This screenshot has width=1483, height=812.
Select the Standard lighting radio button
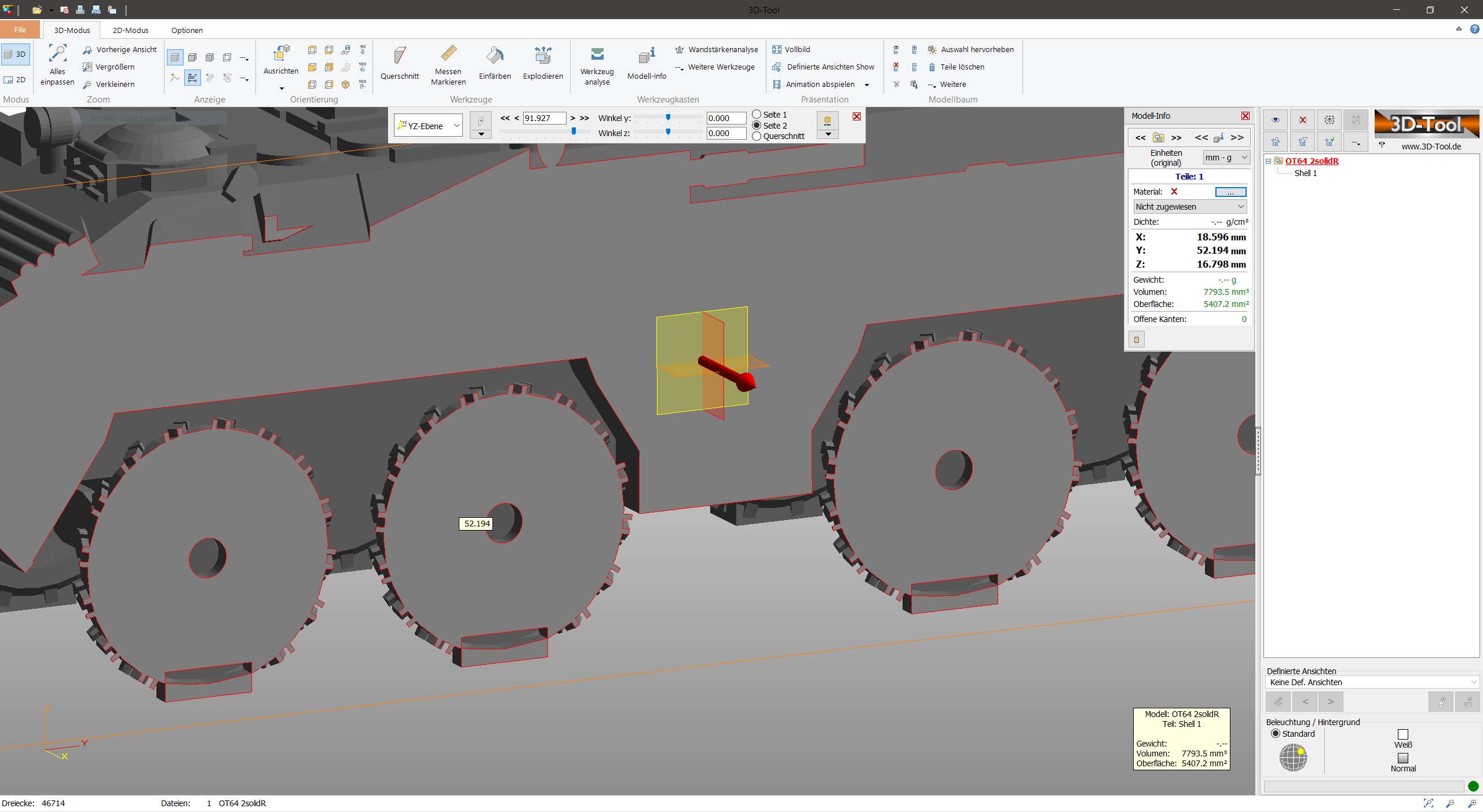click(x=1275, y=734)
